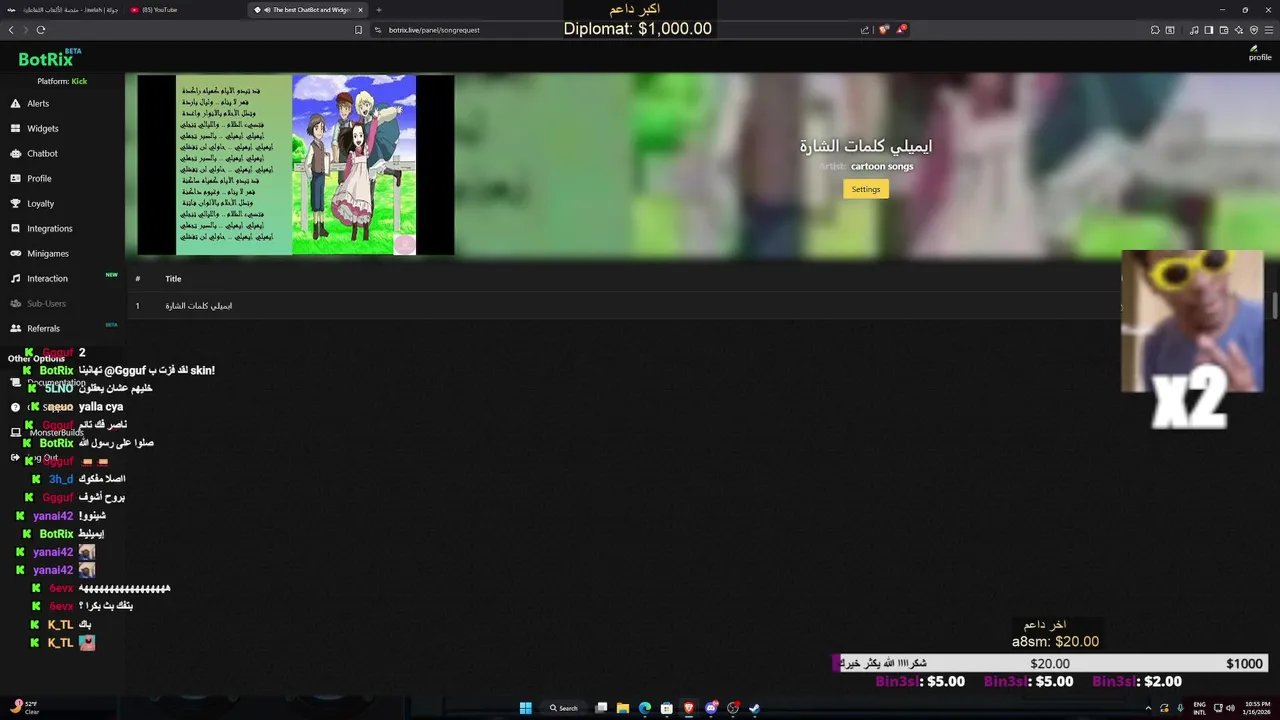
Task: Open Discord from the taskbar
Action: coord(711,708)
